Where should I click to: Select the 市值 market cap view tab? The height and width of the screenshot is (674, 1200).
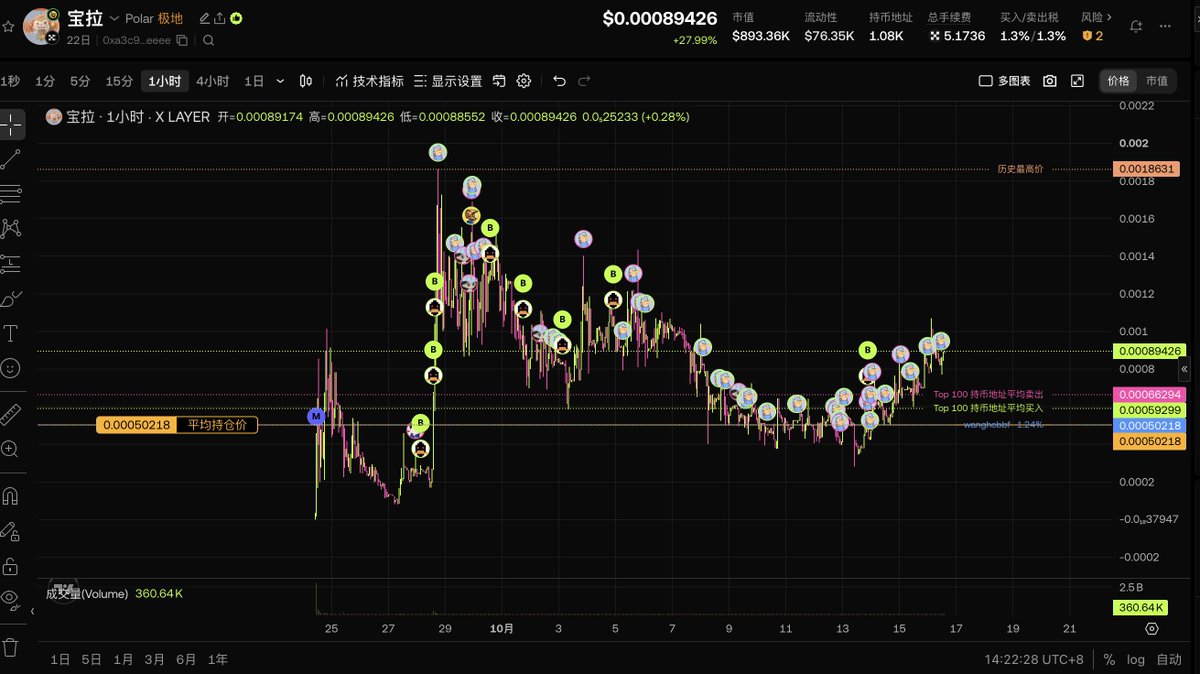tap(1156, 81)
